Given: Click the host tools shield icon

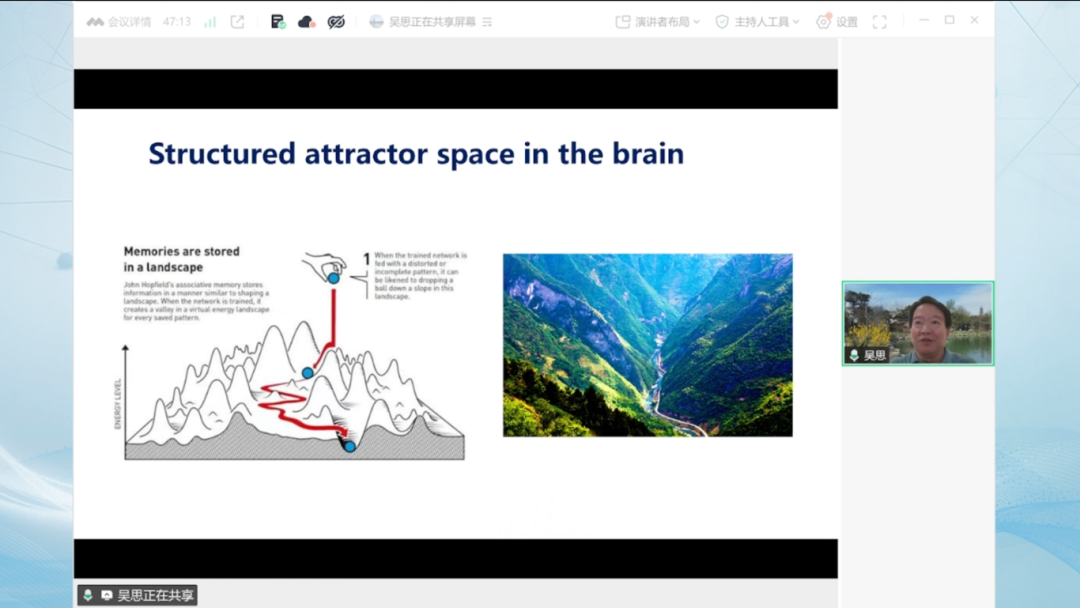Looking at the screenshot, I should click(x=722, y=22).
